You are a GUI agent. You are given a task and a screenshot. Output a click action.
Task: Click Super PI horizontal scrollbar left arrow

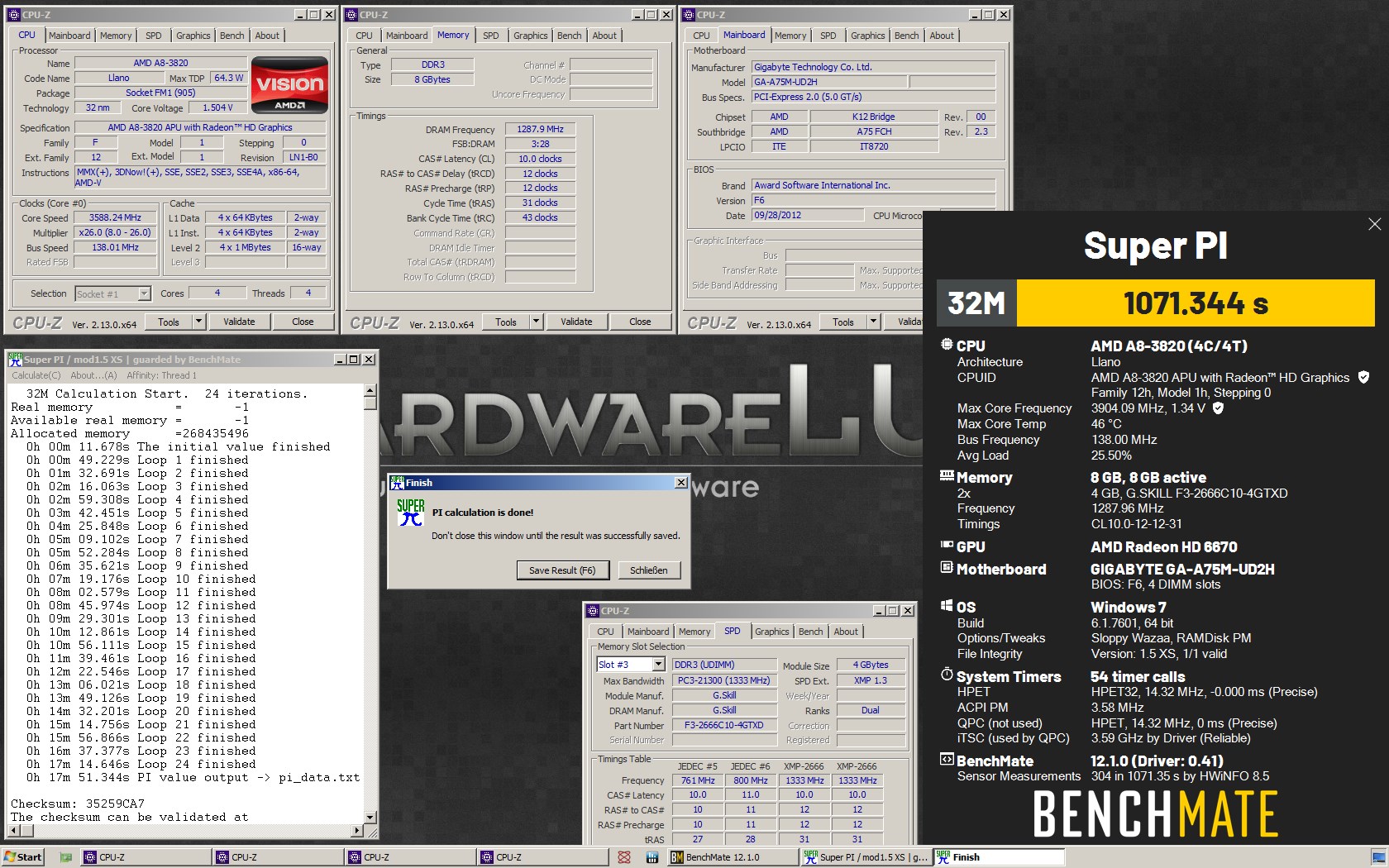[x=13, y=830]
